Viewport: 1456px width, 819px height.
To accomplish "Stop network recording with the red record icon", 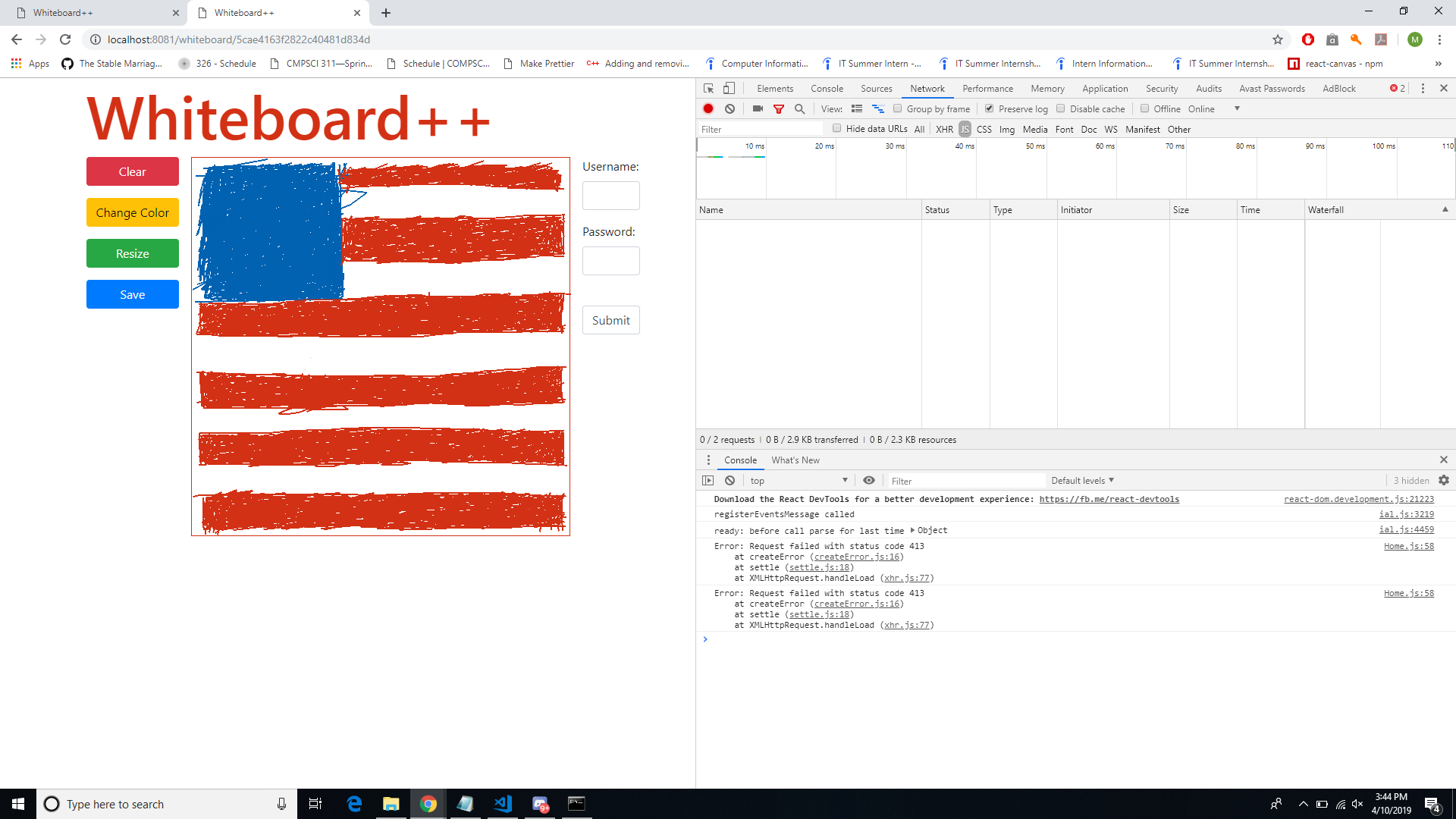I will coord(708,108).
